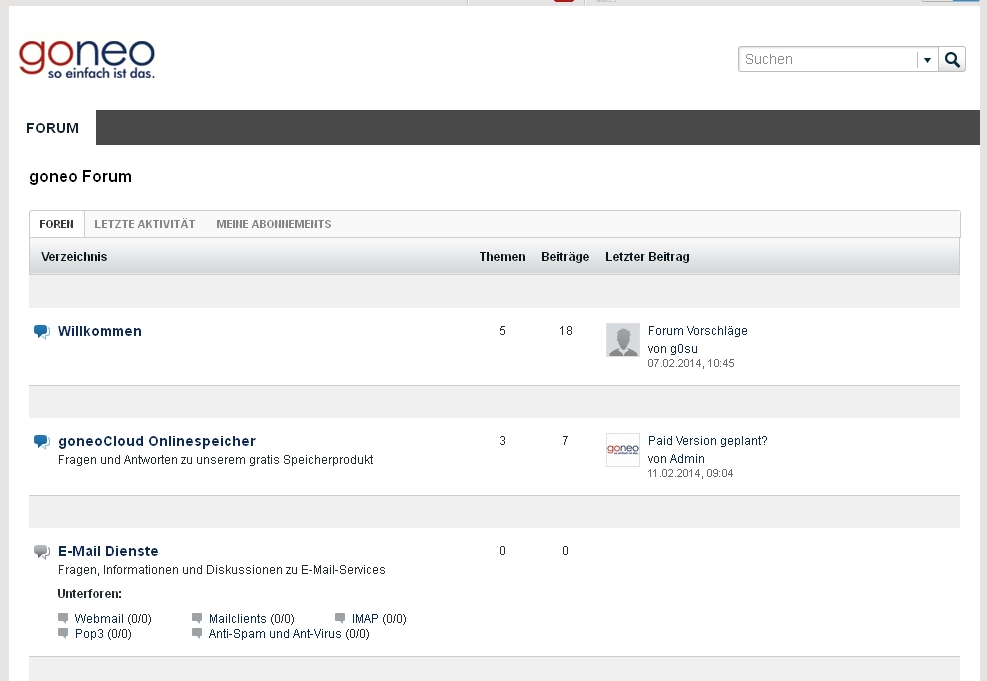The image size is (987, 681).
Task: Click the Webmail subforum icon
Action: pyautogui.click(x=63, y=618)
